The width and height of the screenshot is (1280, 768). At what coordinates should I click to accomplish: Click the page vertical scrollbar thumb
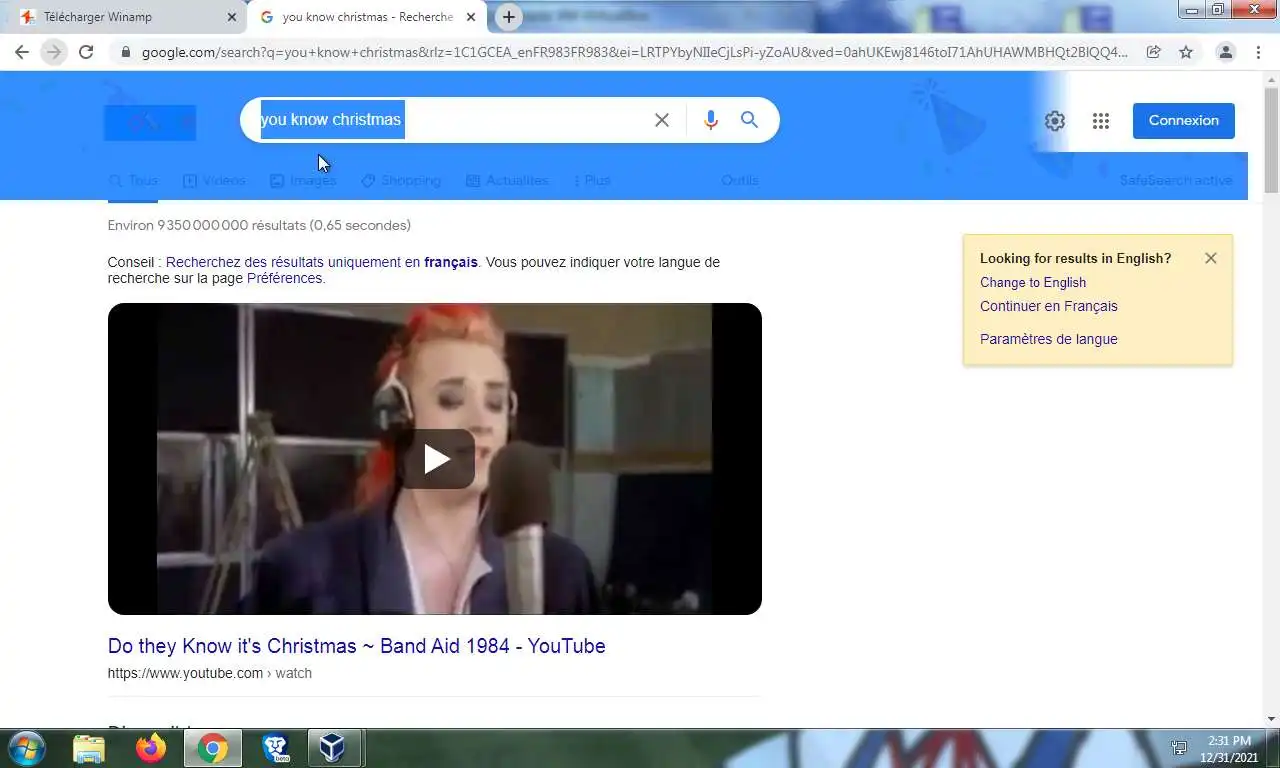[x=1271, y=140]
